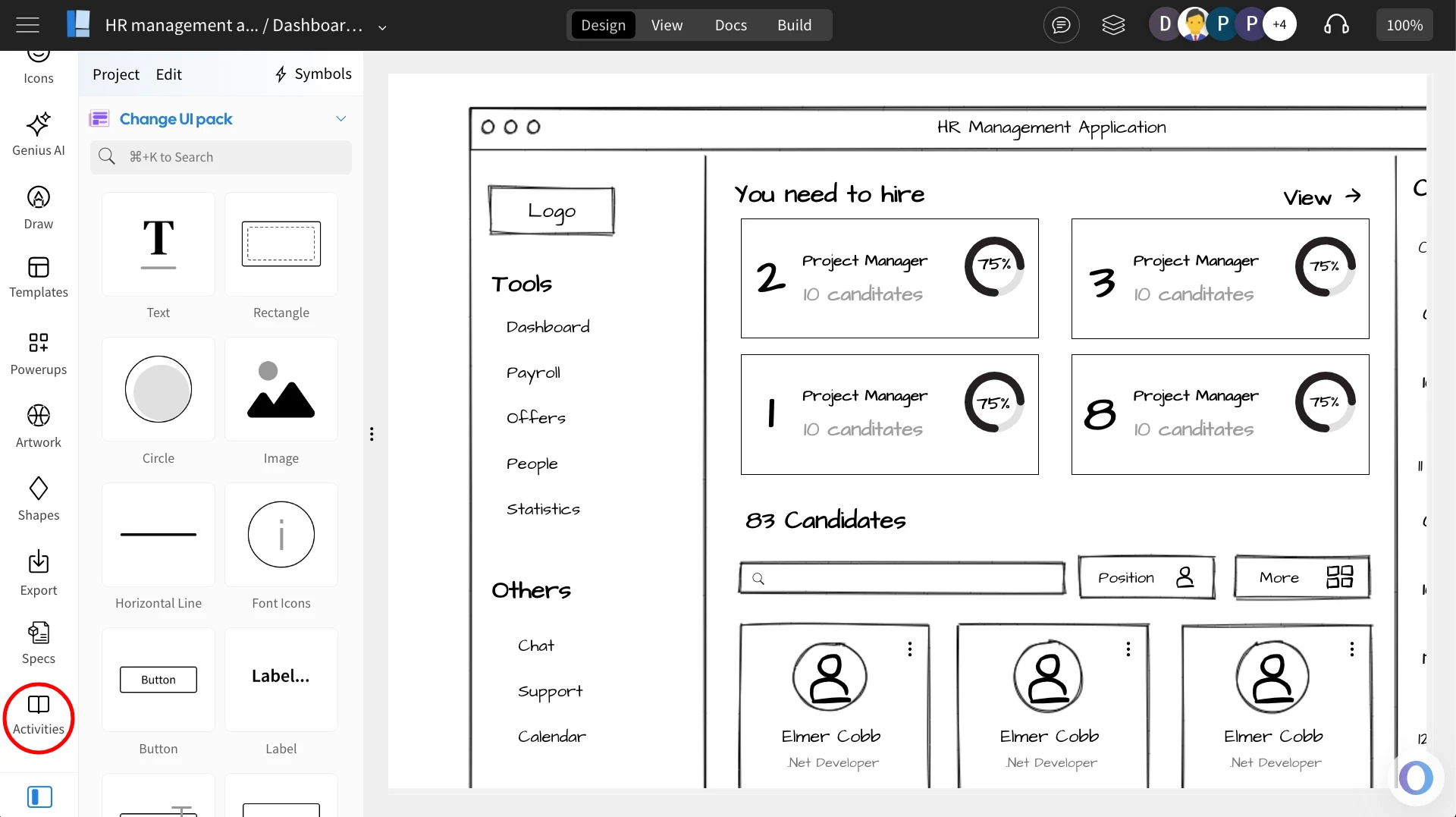1456x817 pixels.
Task: Open the Specs panel
Action: pos(38,641)
